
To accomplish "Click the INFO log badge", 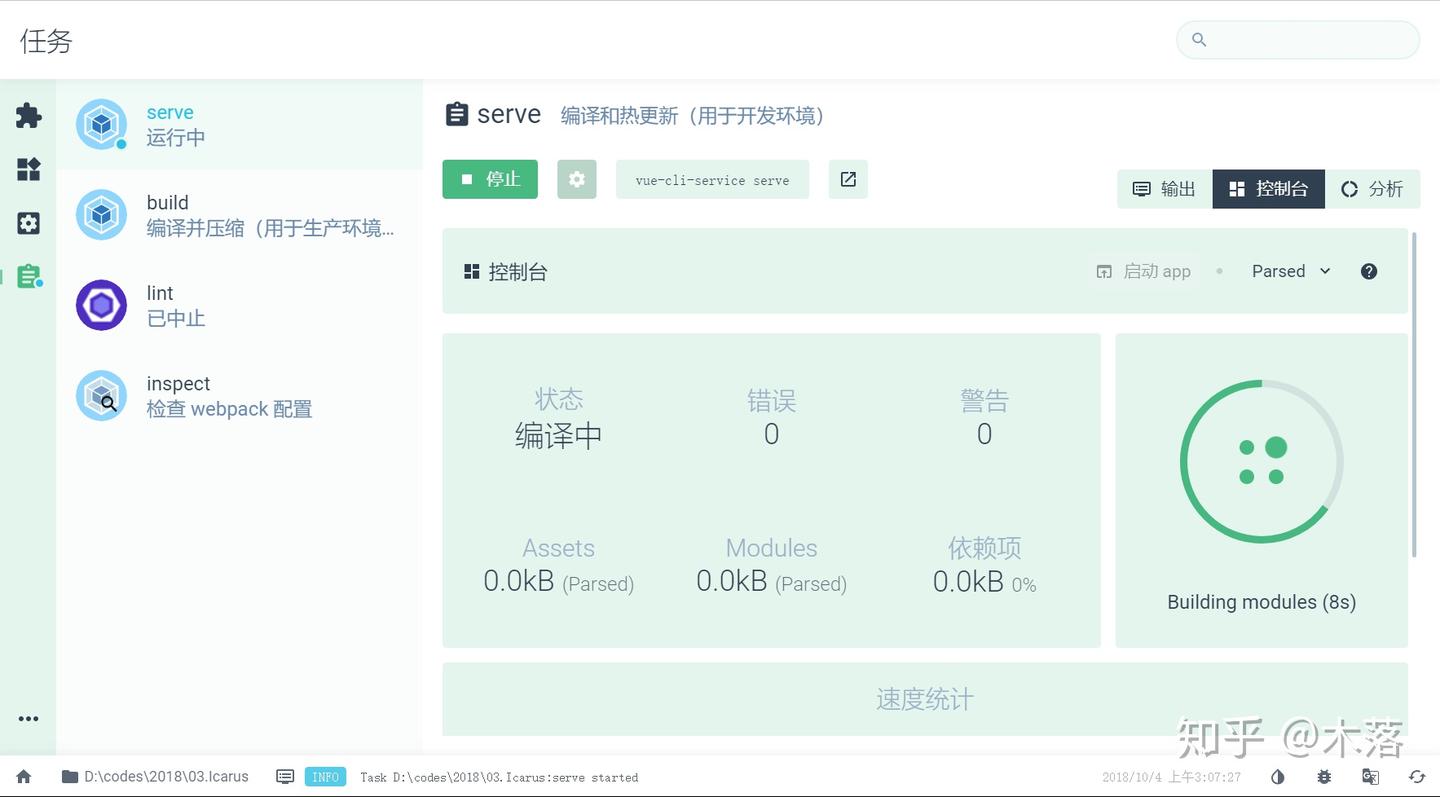I will (326, 777).
